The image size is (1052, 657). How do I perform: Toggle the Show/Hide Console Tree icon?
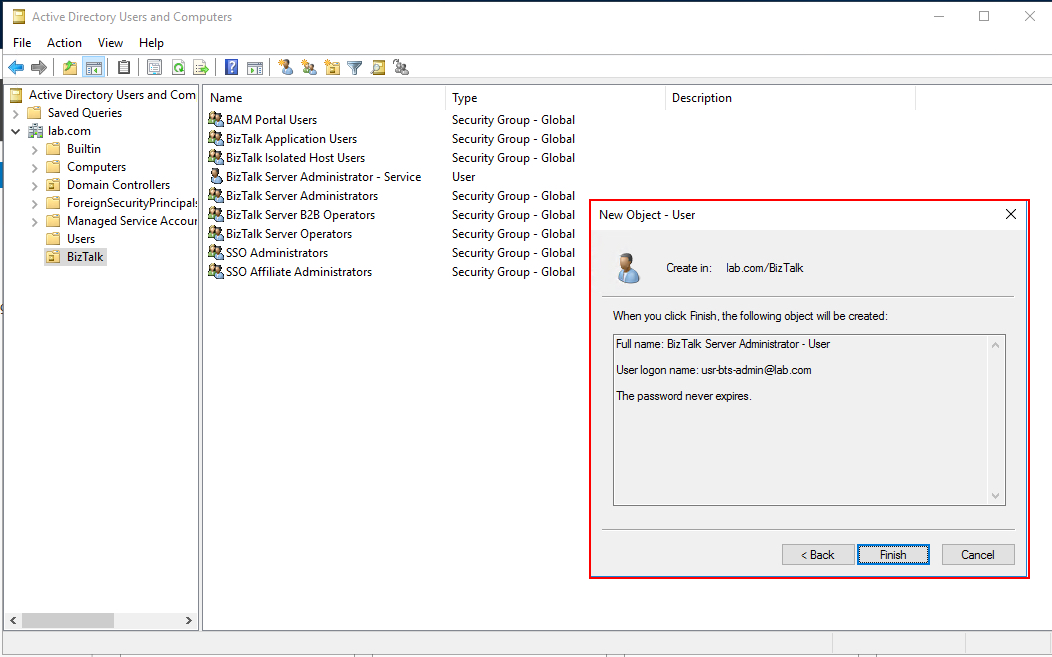[93, 67]
